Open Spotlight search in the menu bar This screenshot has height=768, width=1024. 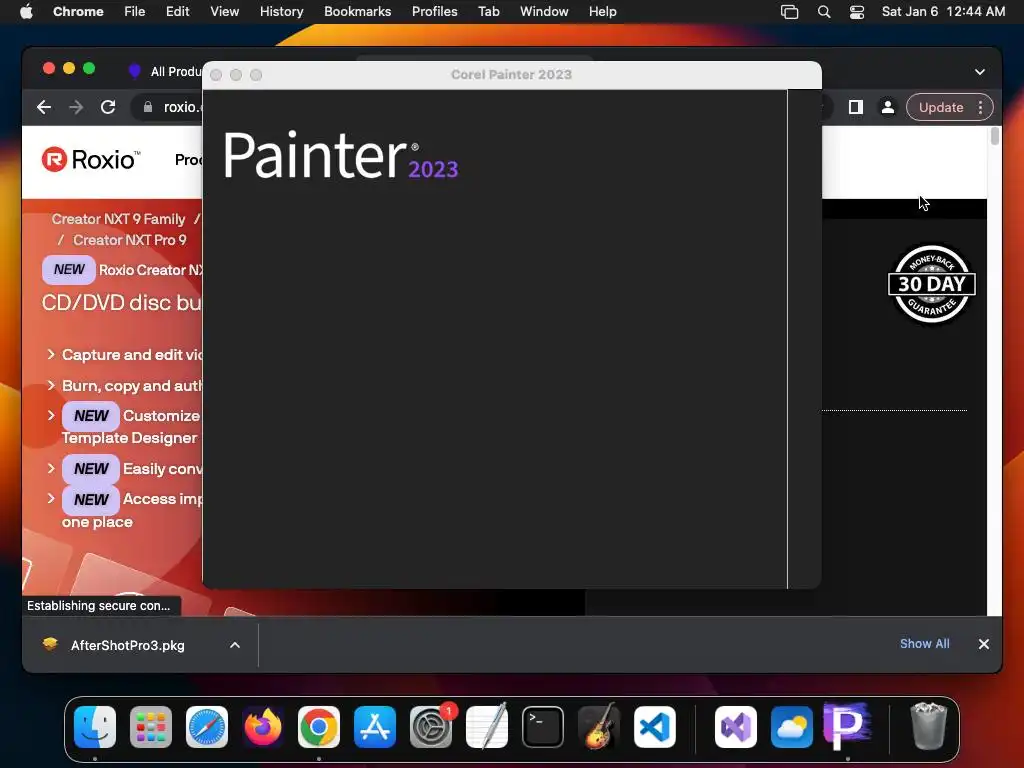tap(824, 12)
